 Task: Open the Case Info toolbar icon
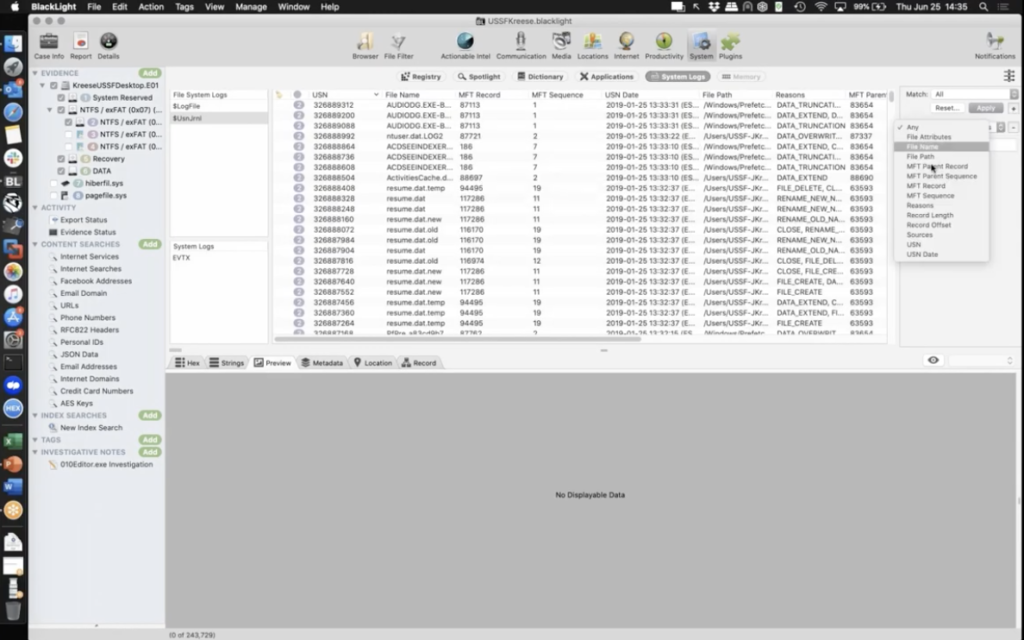coord(49,42)
